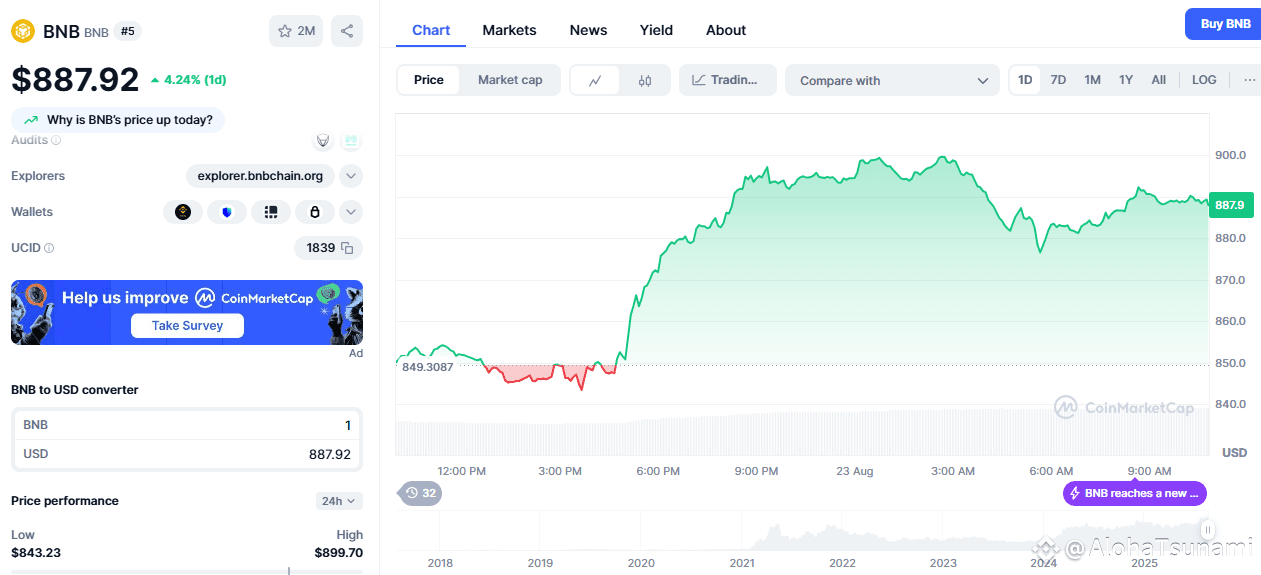Click the first black wallet icon
Screen dimensions: 1261x575
tap(183, 212)
